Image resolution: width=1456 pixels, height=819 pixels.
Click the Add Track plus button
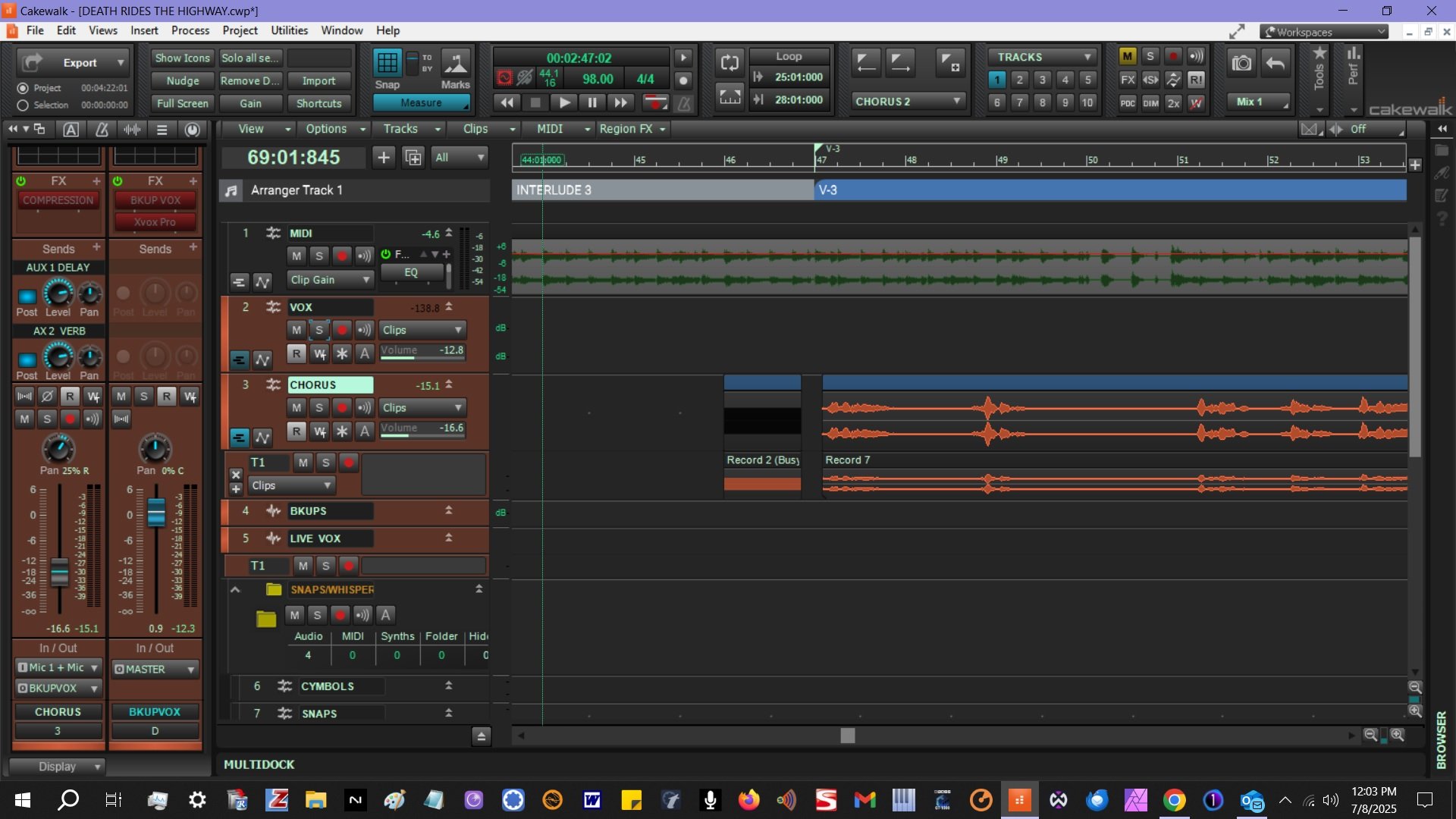pyautogui.click(x=384, y=157)
